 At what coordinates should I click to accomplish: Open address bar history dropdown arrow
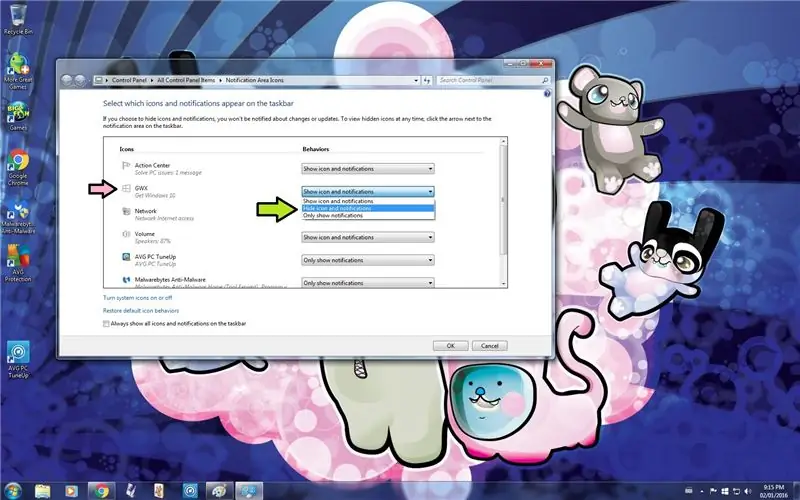point(416,80)
